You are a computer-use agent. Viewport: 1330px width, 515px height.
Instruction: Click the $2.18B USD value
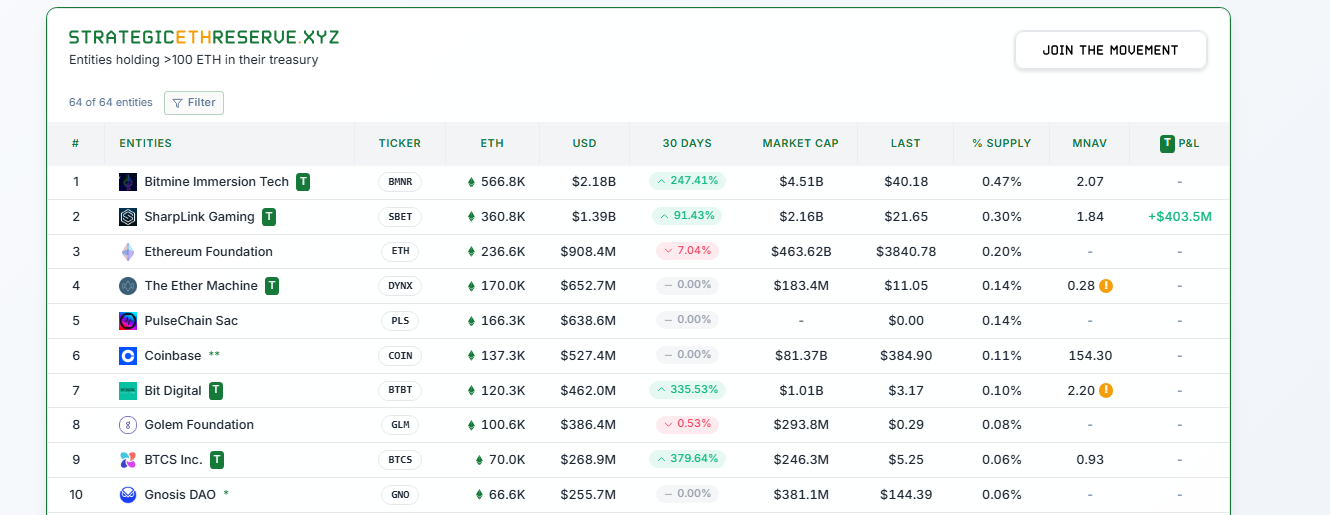tap(594, 182)
